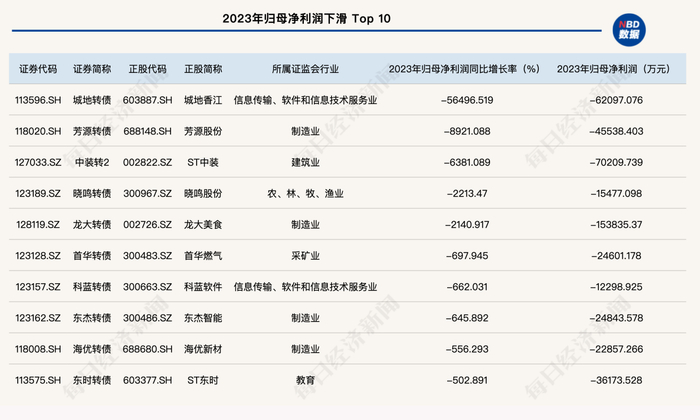Click the industry cell 采矿业
Screen dimensions: 700x420
click(305, 256)
